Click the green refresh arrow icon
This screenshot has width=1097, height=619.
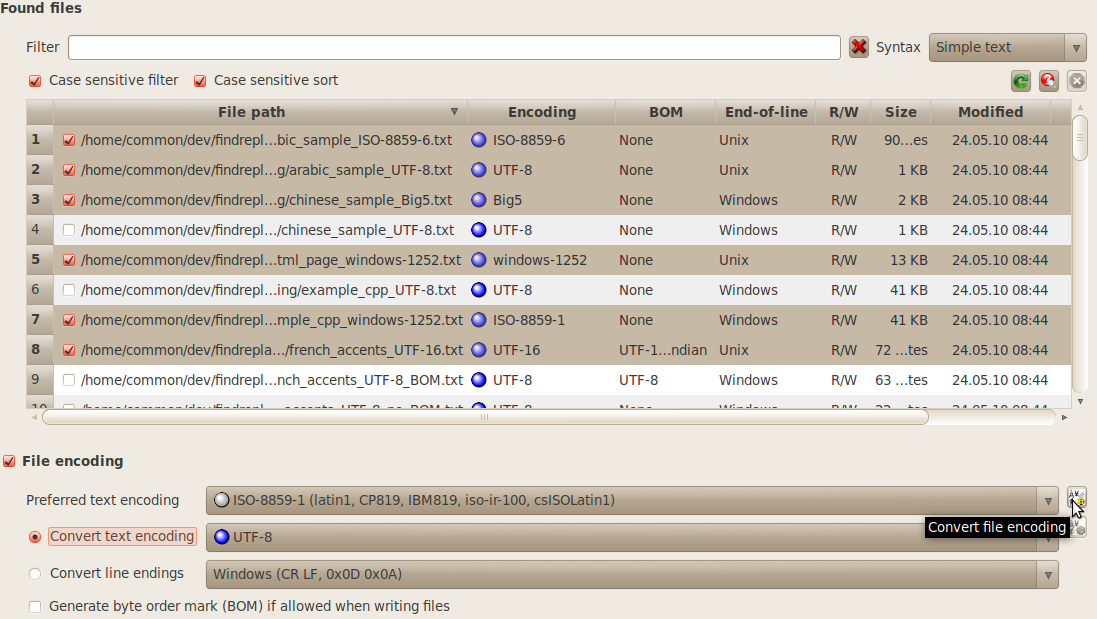tap(1020, 82)
